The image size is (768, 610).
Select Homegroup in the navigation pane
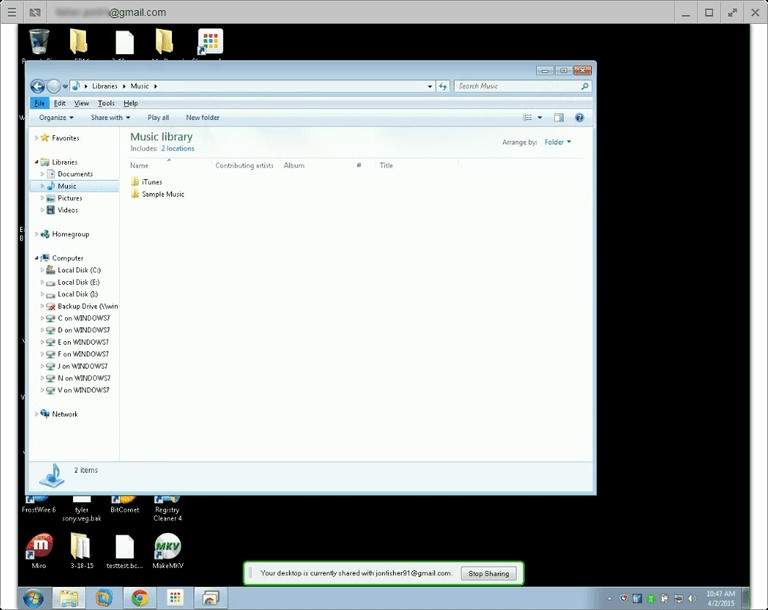point(71,234)
